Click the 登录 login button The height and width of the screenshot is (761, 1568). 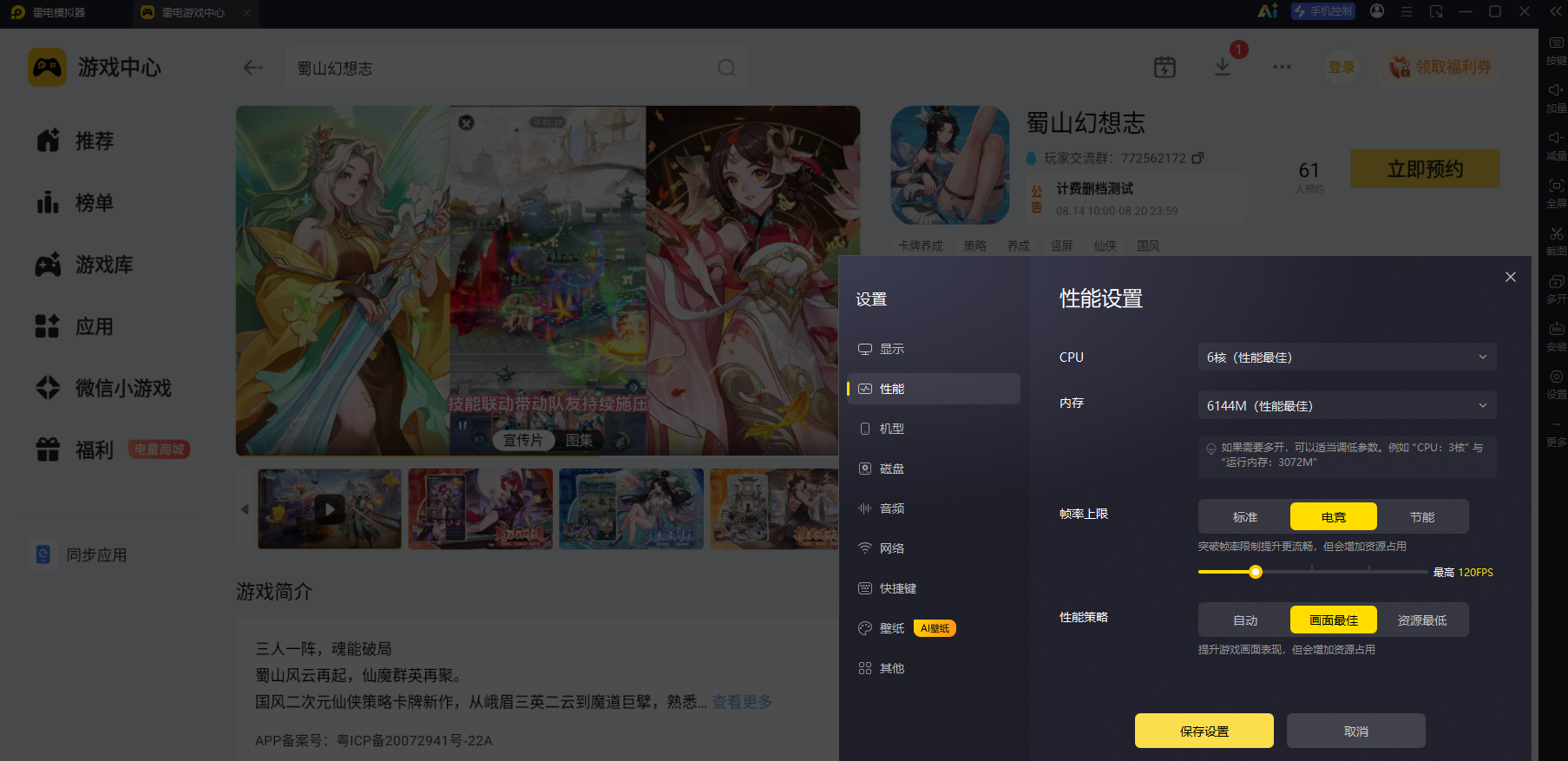(1342, 67)
